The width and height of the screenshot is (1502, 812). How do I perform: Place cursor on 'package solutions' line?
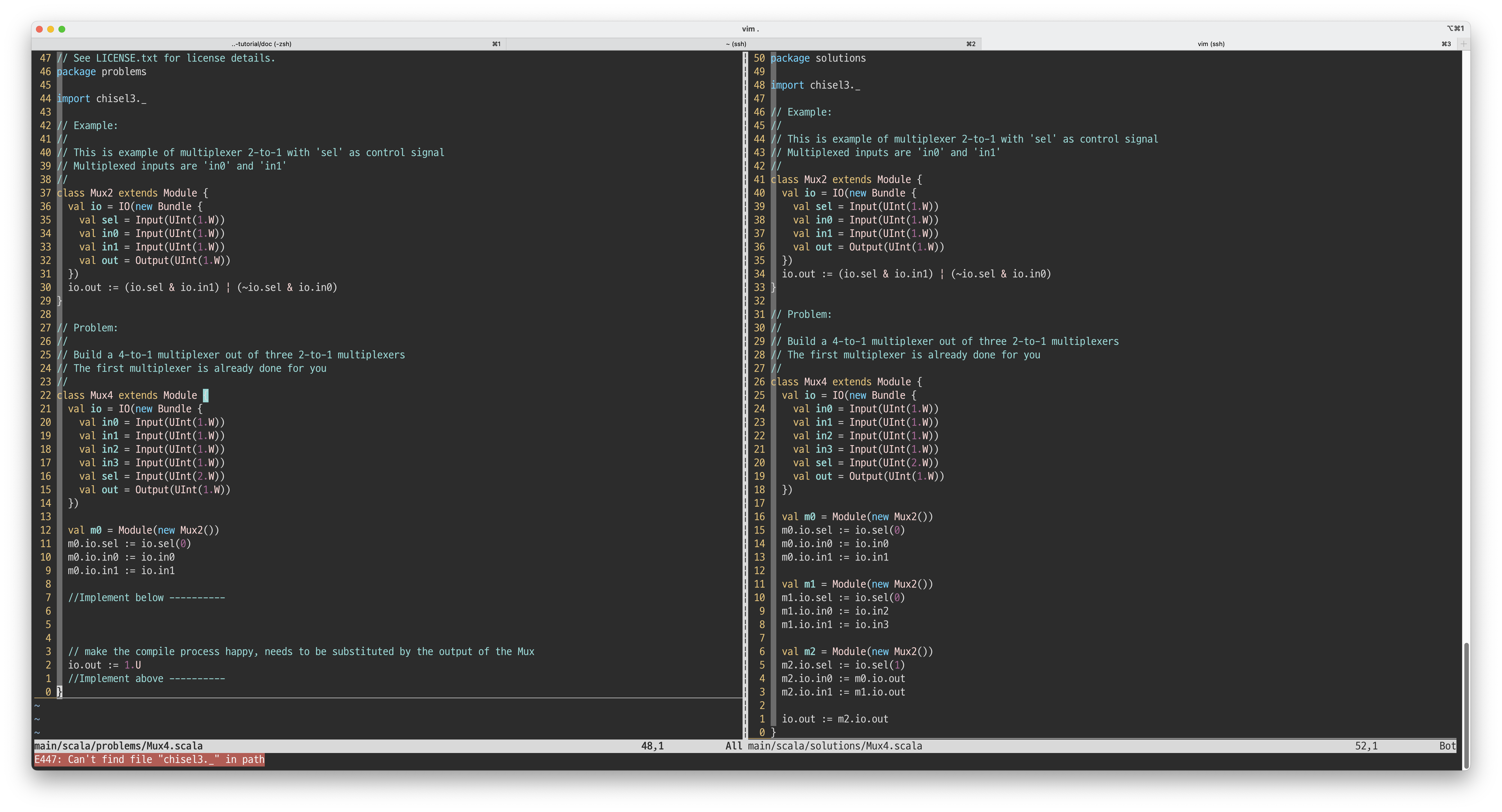pos(818,58)
